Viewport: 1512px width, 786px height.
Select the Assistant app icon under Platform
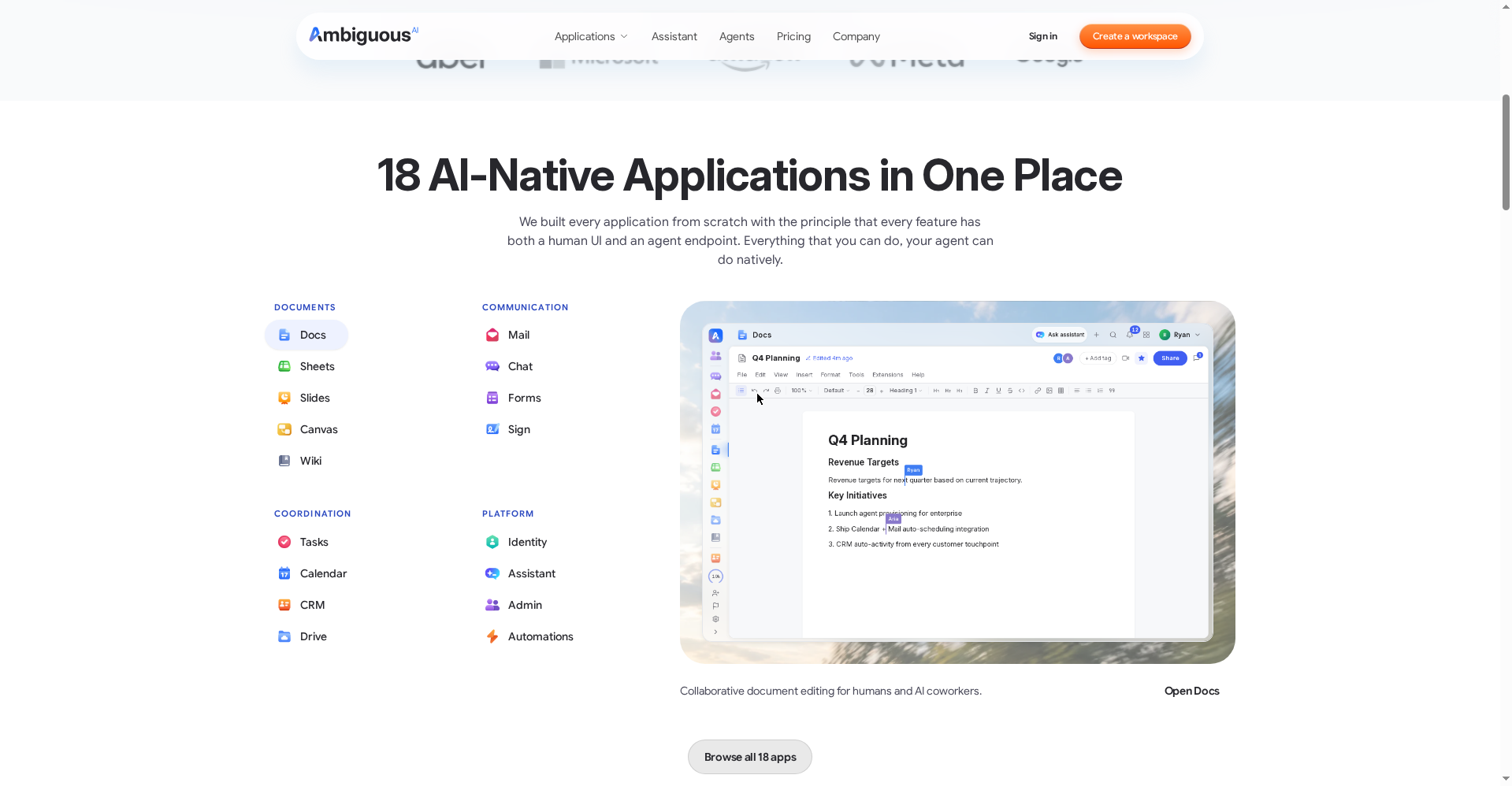[492, 573]
